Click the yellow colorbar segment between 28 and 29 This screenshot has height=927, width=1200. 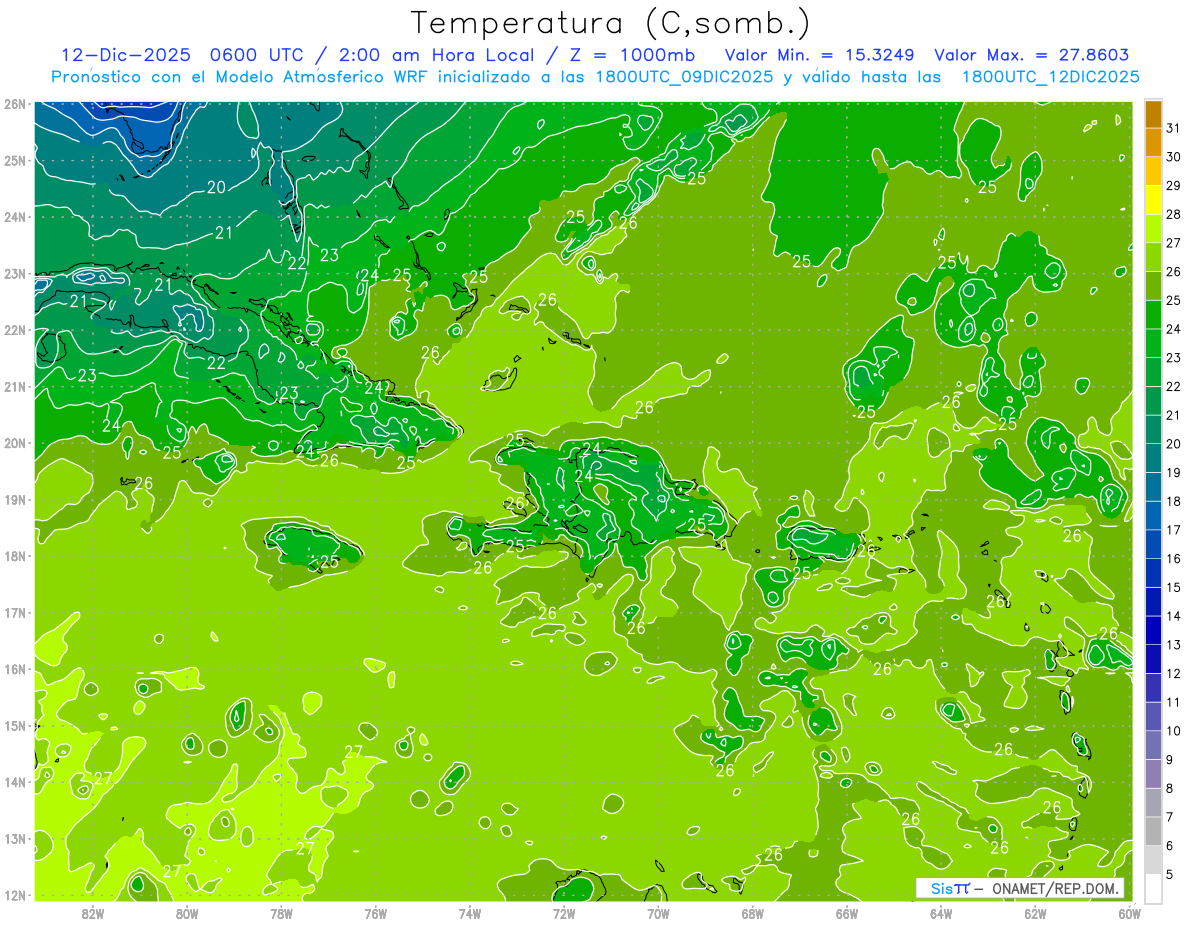(1153, 199)
